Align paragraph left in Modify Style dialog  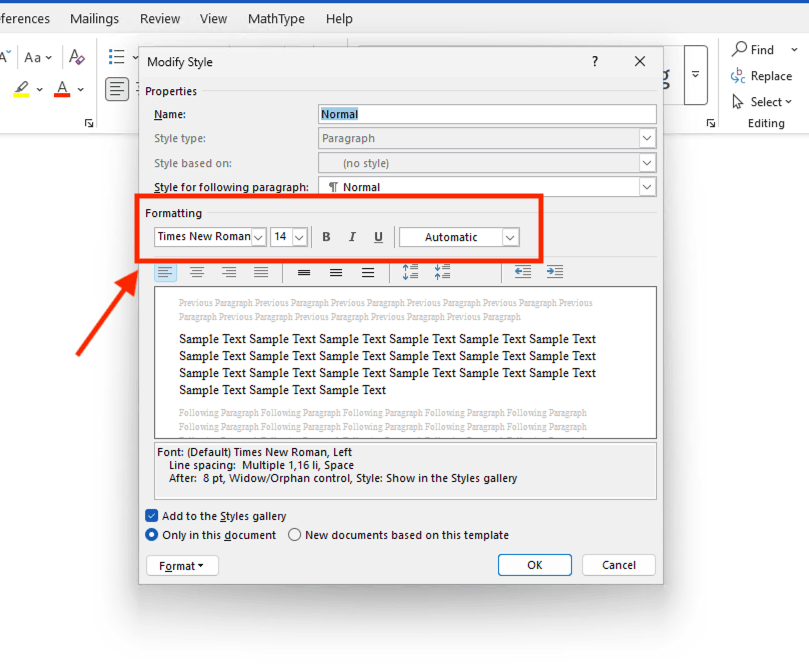165,272
